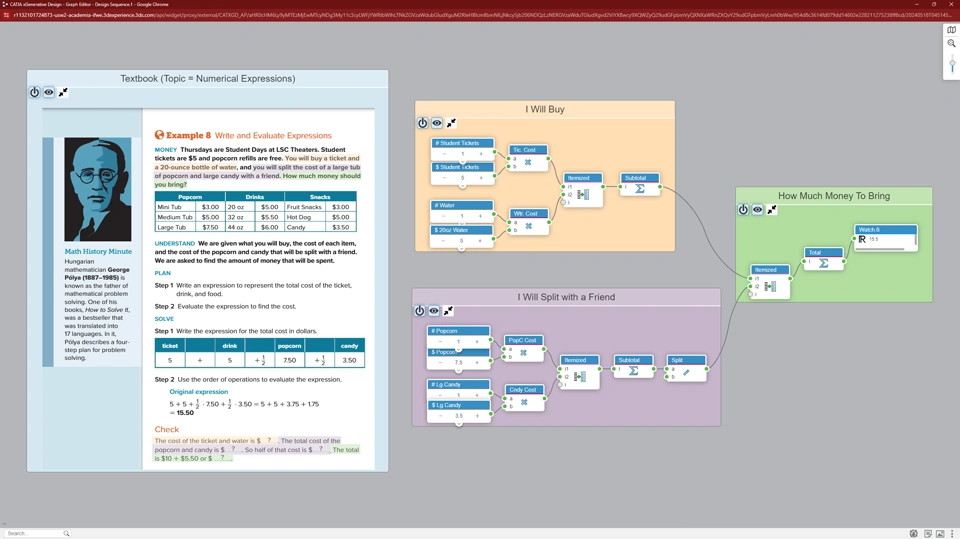Increase # Water count with plus button
960x539 pixels.
pyautogui.click(x=481, y=216)
